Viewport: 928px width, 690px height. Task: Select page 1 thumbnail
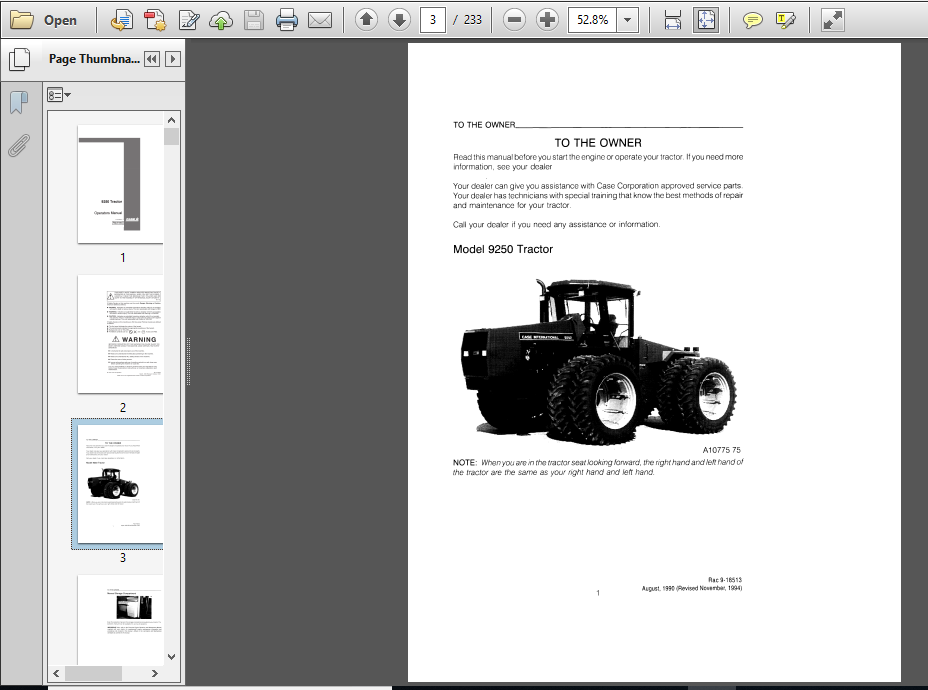(120, 184)
